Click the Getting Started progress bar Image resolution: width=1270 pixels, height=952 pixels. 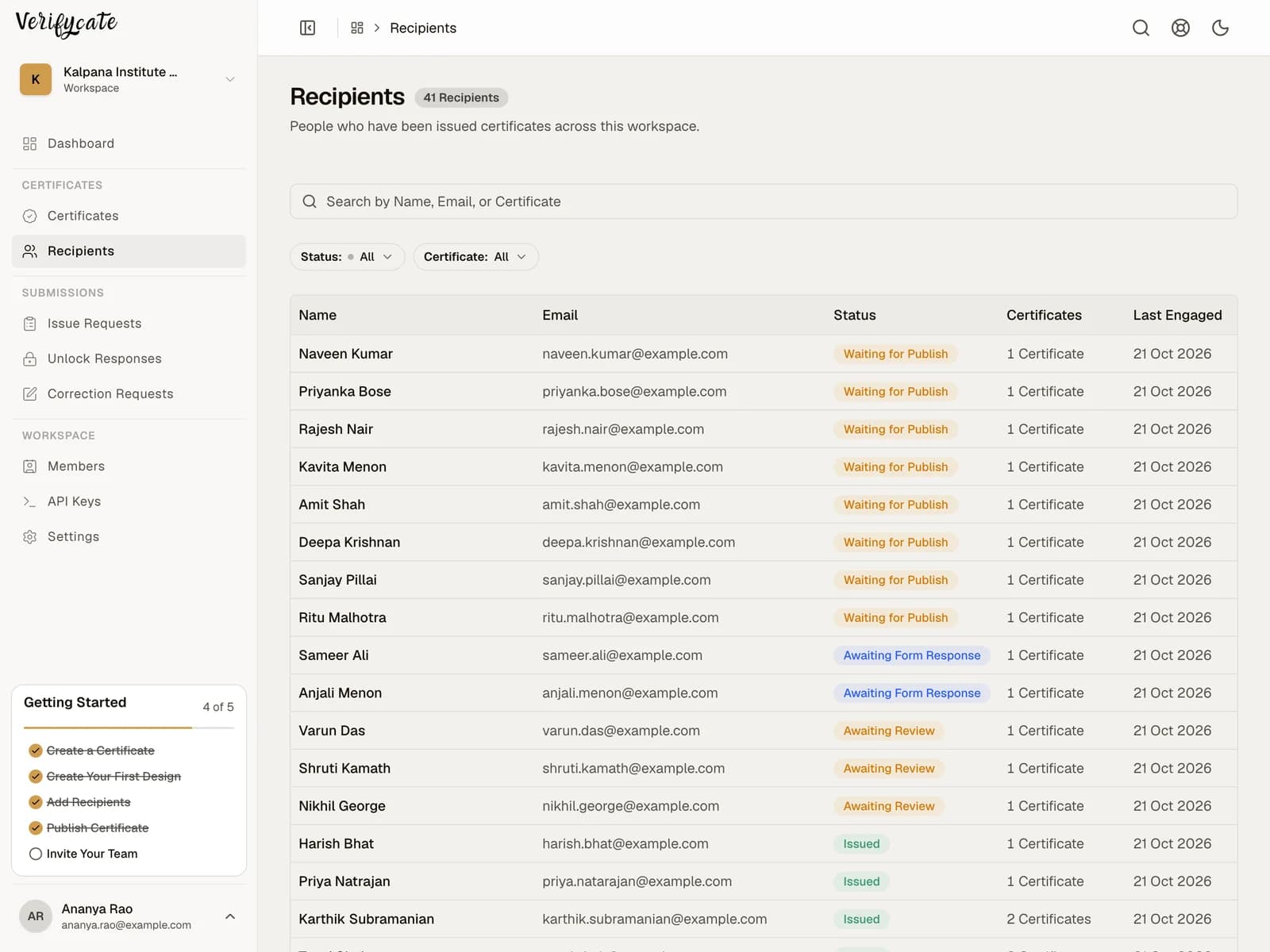tap(129, 727)
